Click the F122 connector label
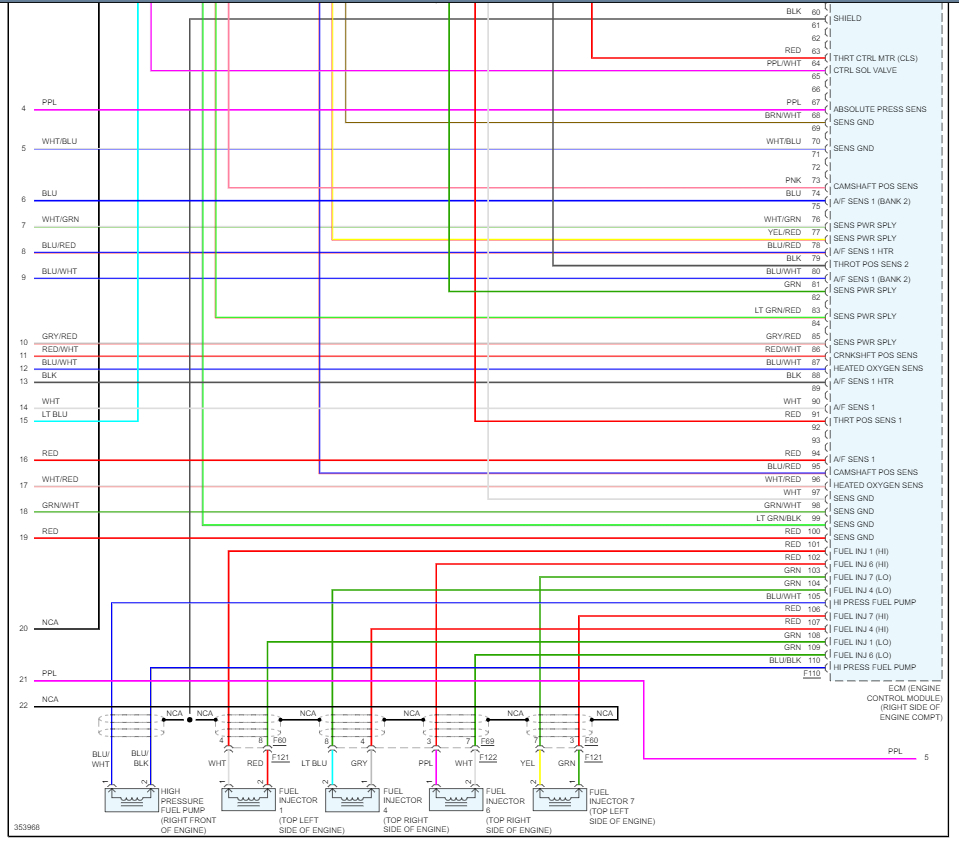The image size is (959, 848). coord(488,757)
